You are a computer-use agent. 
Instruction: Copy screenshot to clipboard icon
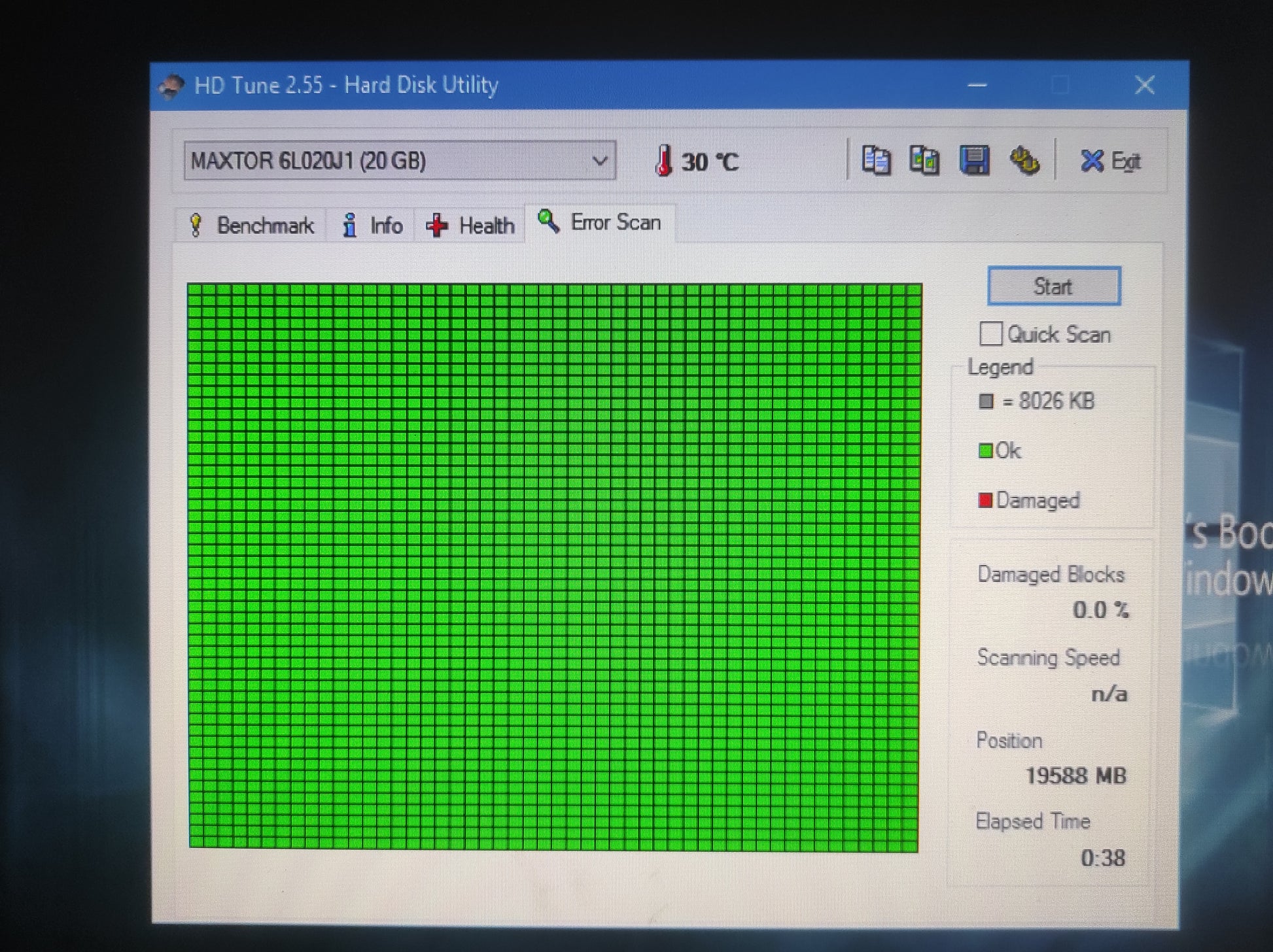(x=924, y=161)
